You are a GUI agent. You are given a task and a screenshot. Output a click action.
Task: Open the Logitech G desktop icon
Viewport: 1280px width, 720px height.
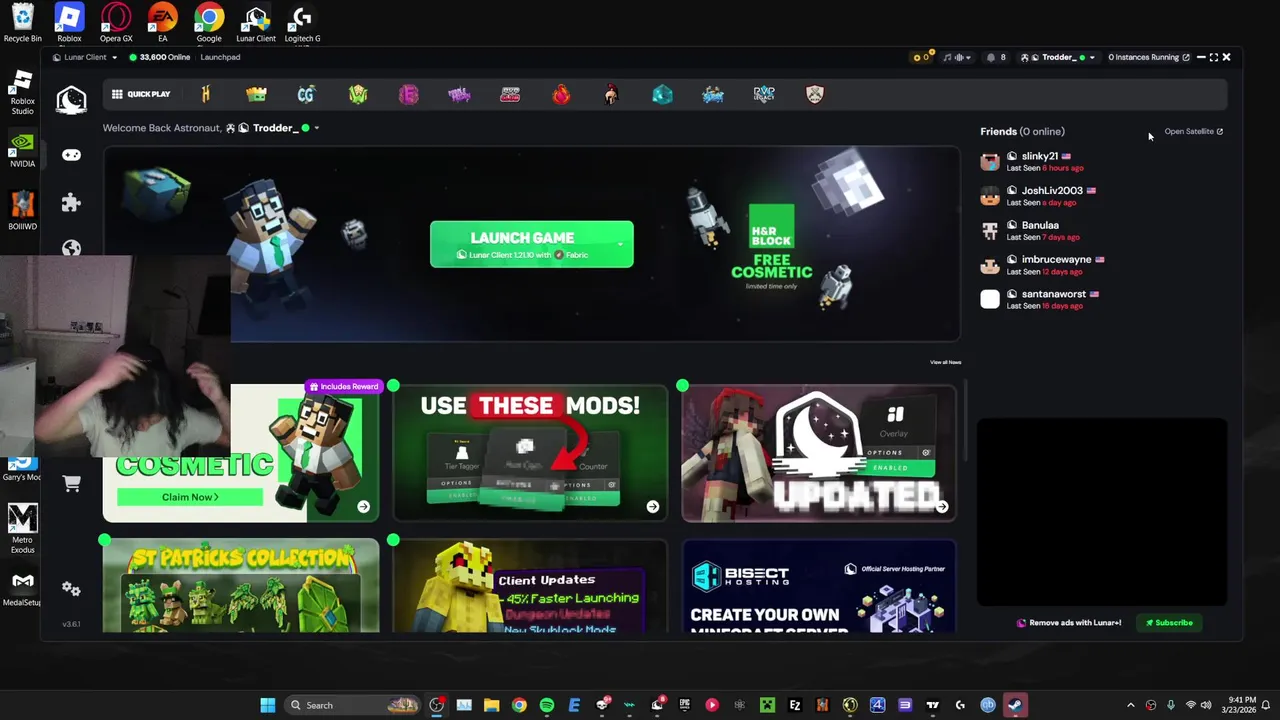[302, 24]
